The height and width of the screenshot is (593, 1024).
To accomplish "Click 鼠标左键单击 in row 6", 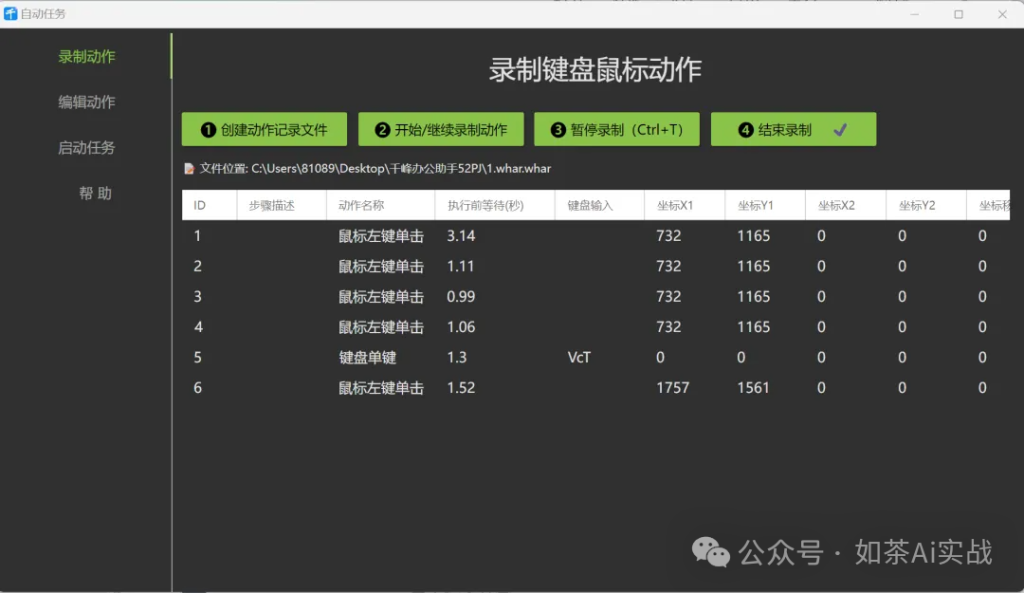I will pos(381,388).
